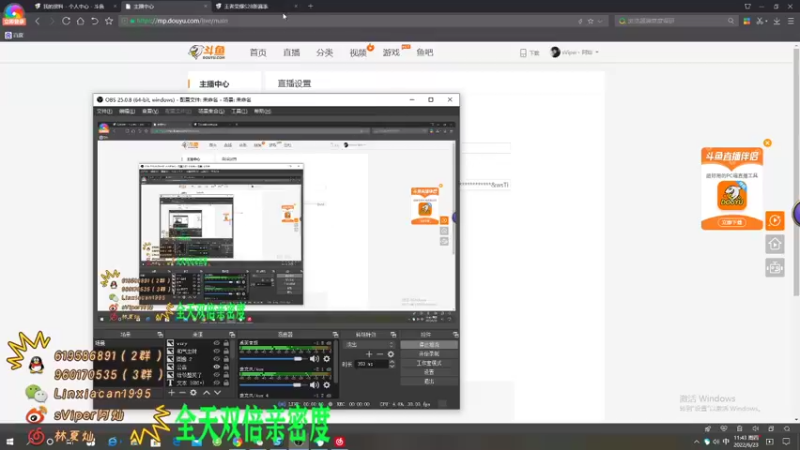The height and width of the screenshot is (450, 800).
Task: Toggle lock on 文本 (GDI+) source
Action: pyautogui.click(x=226, y=383)
